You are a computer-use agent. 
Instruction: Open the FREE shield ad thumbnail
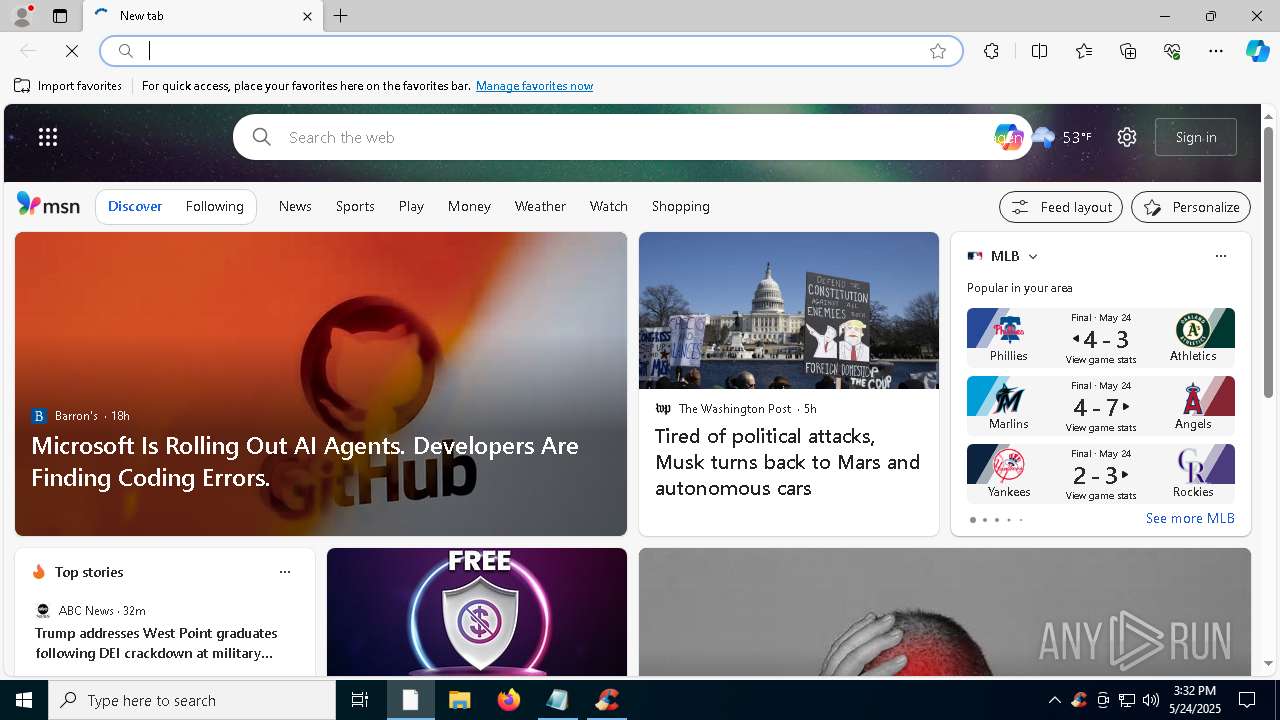477,612
